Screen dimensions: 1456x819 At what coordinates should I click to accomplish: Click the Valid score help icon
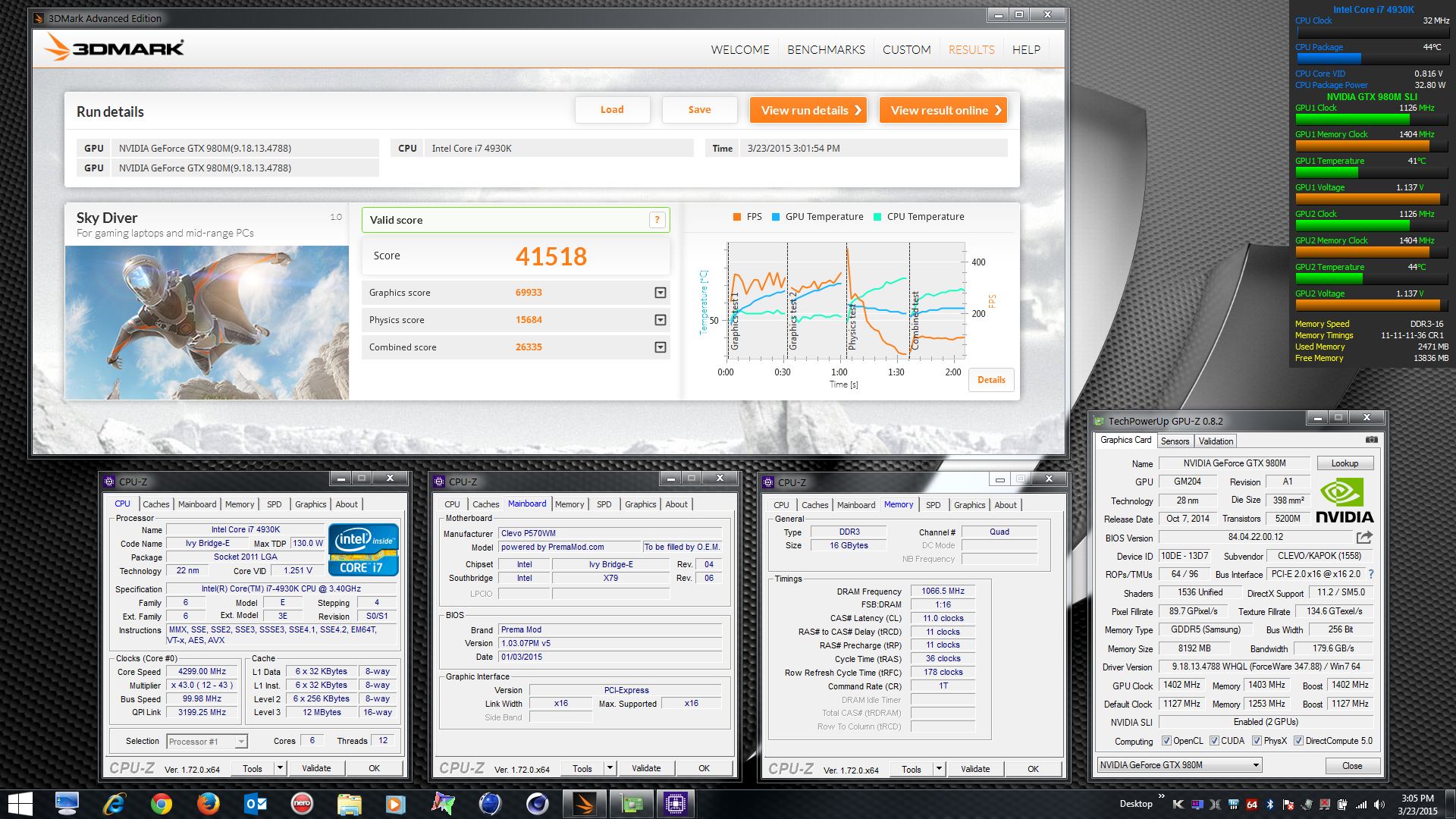[657, 220]
